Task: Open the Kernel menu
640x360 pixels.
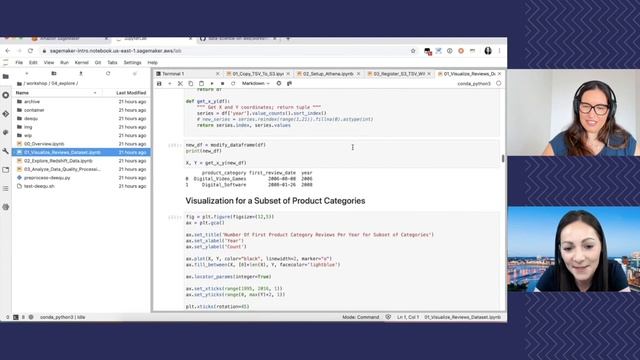Action: pyautogui.click(x=82, y=63)
